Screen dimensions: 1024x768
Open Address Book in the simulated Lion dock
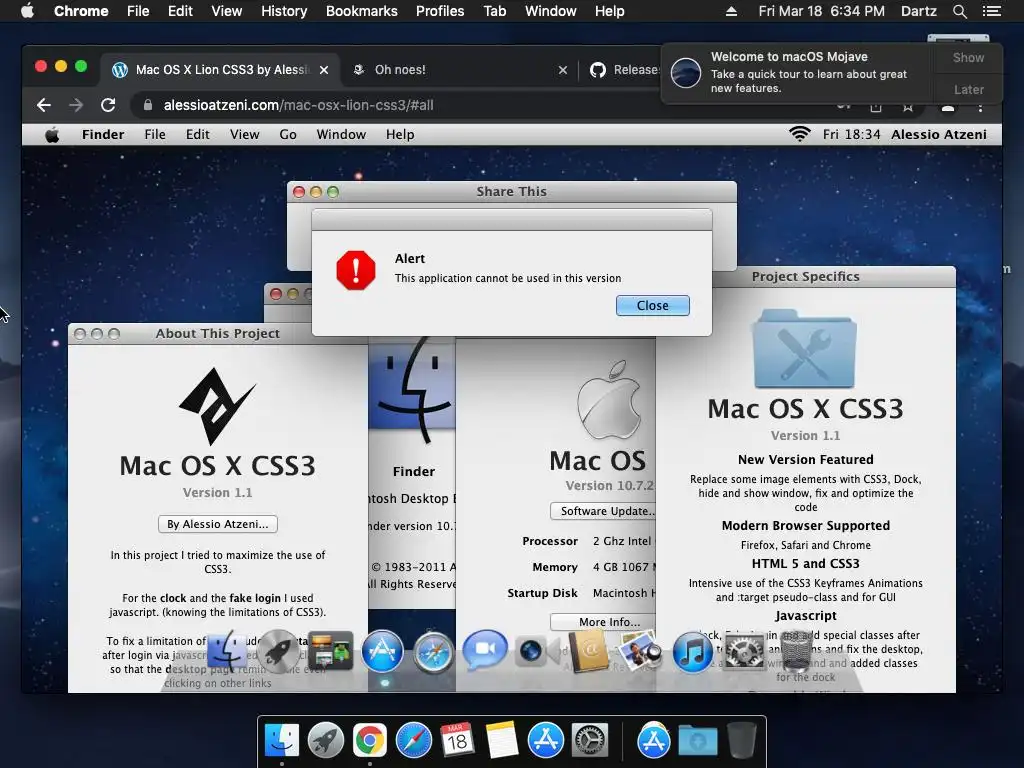588,650
